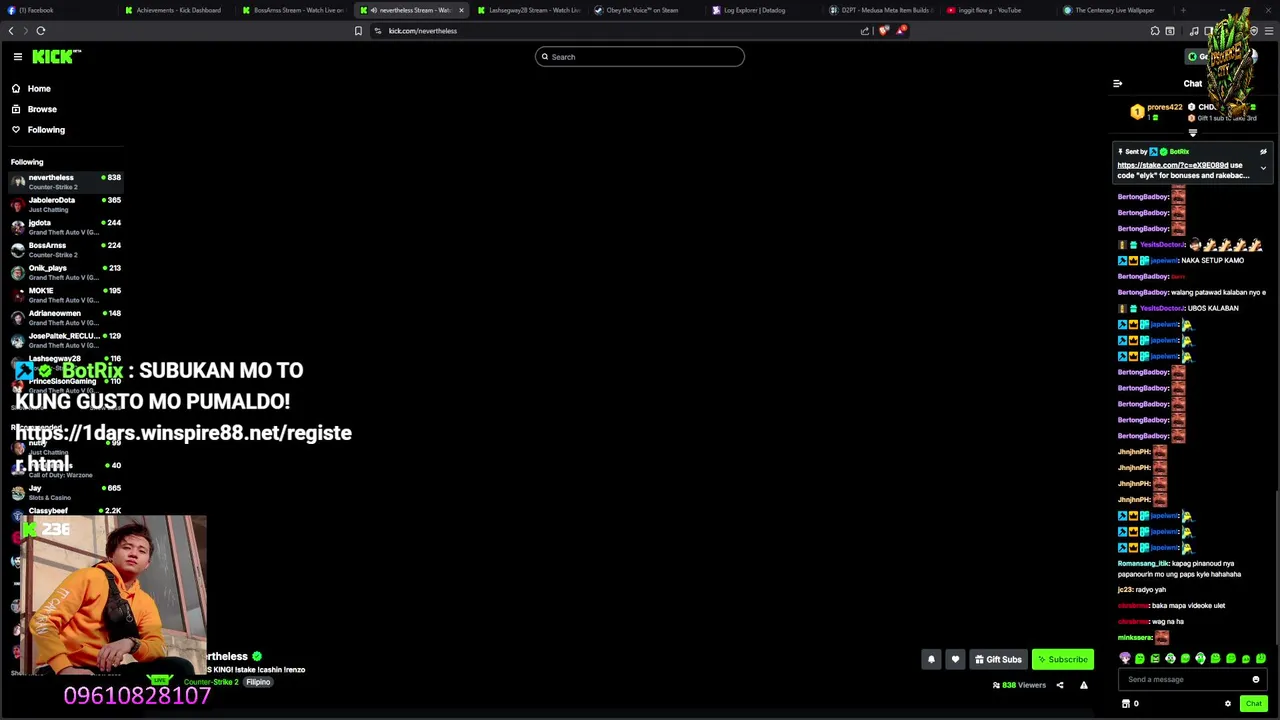The image size is (1280, 720).
Task: Open jgdota channel in the Following list
Action: (x=65, y=227)
